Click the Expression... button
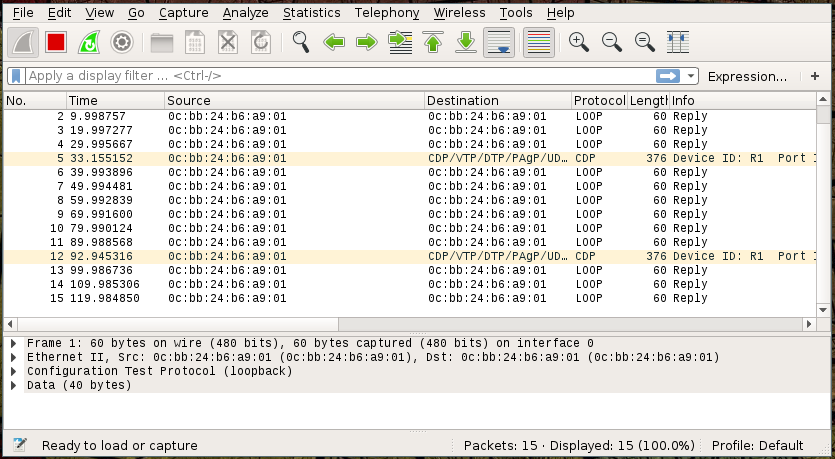Screen dimensions: 835x459 [747, 76]
